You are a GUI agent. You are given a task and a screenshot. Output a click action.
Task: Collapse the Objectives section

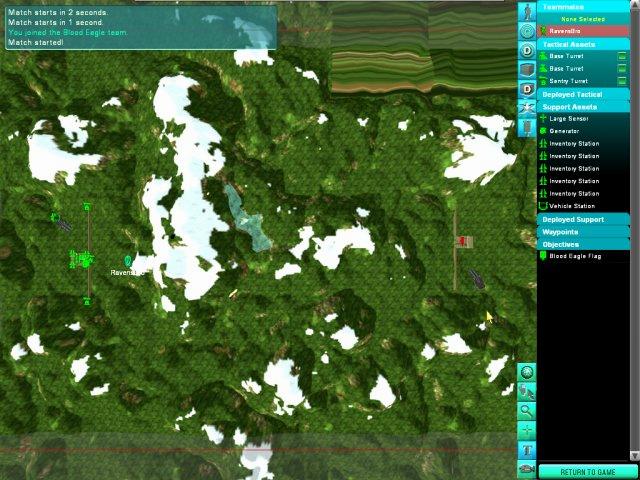(x=583, y=244)
